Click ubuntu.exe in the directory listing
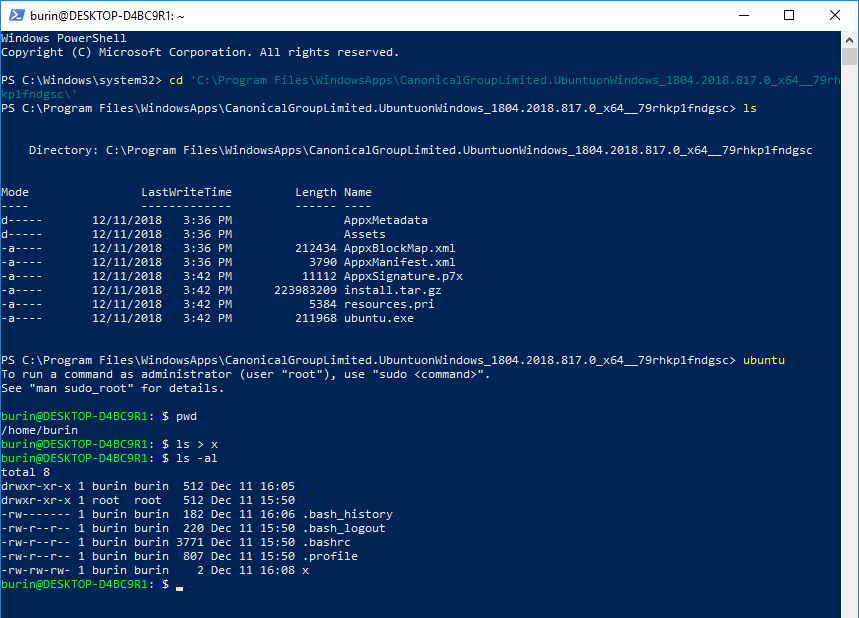Image resolution: width=859 pixels, height=618 pixels. pyautogui.click(x=378, y=319)
